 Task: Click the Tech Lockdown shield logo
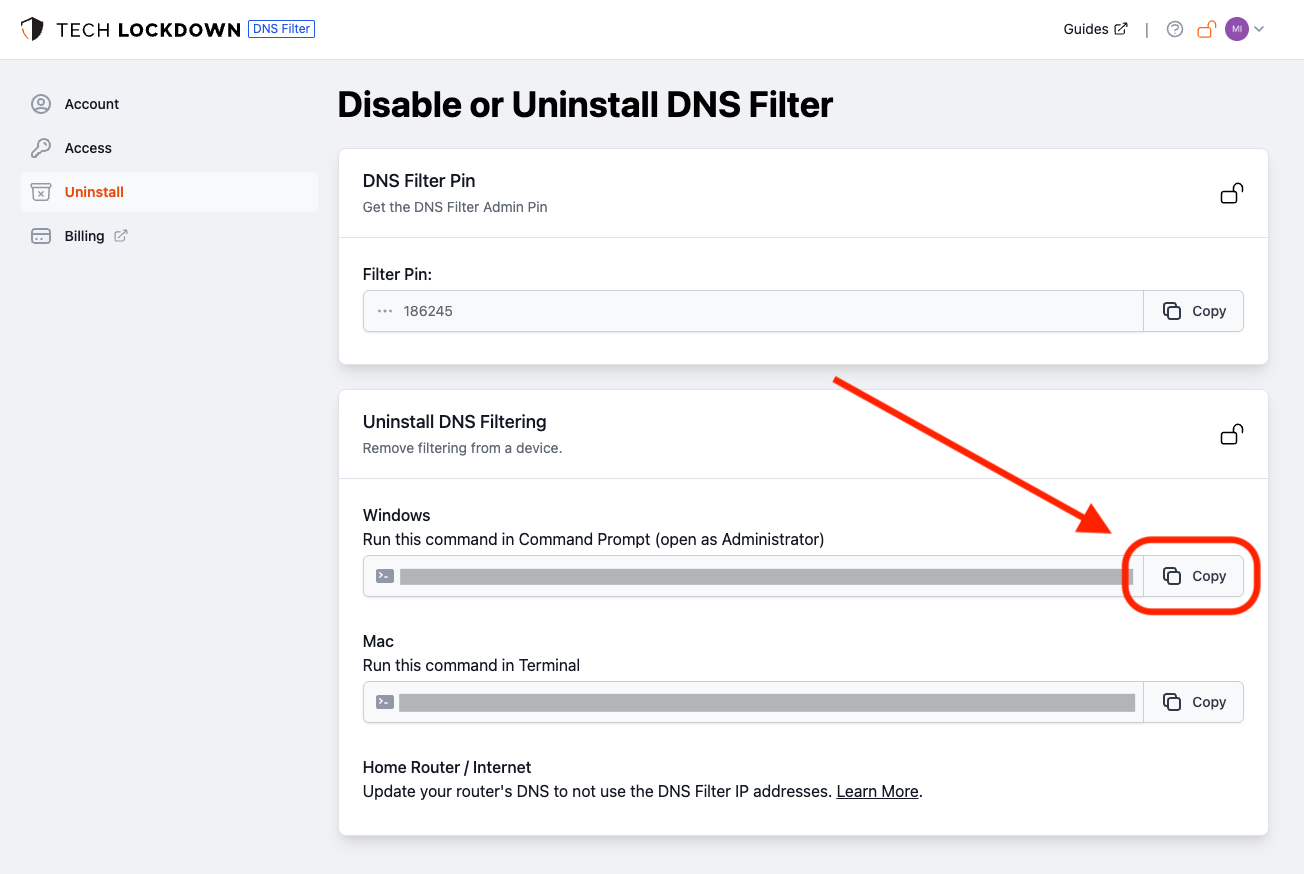pos(32,29)
